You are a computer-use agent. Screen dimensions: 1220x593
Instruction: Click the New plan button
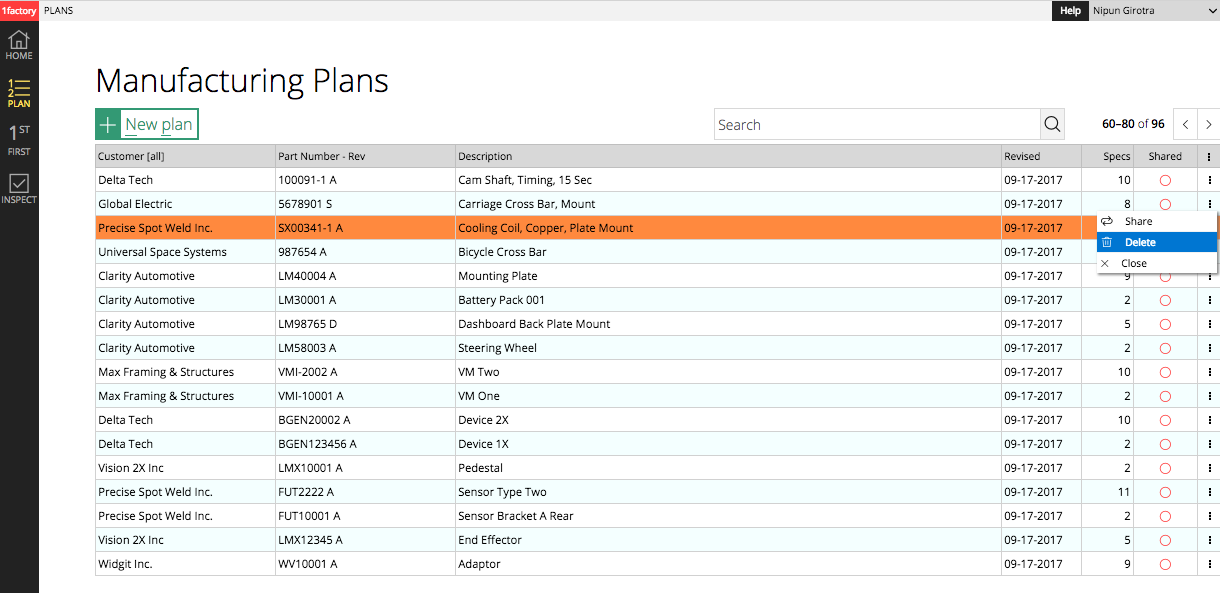coord(147,124)
